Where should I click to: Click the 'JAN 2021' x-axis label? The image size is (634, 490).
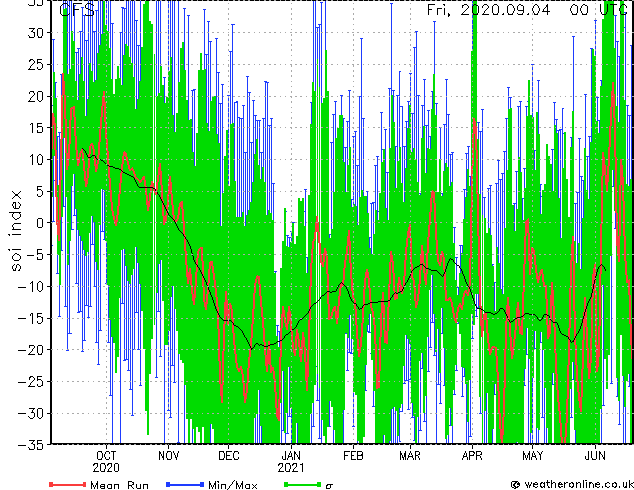point(291,462)
